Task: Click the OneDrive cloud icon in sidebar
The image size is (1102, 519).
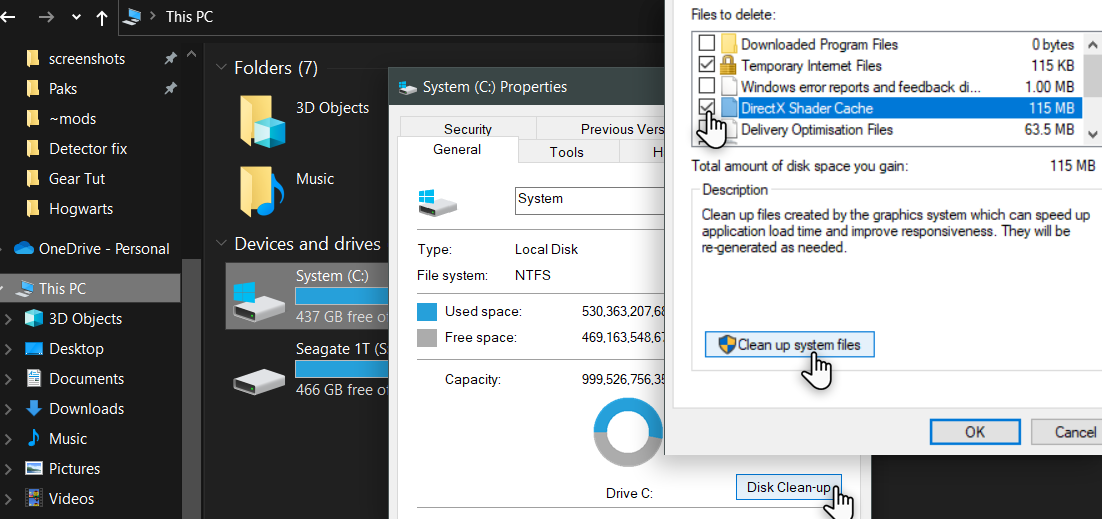Action: (23, 249)
